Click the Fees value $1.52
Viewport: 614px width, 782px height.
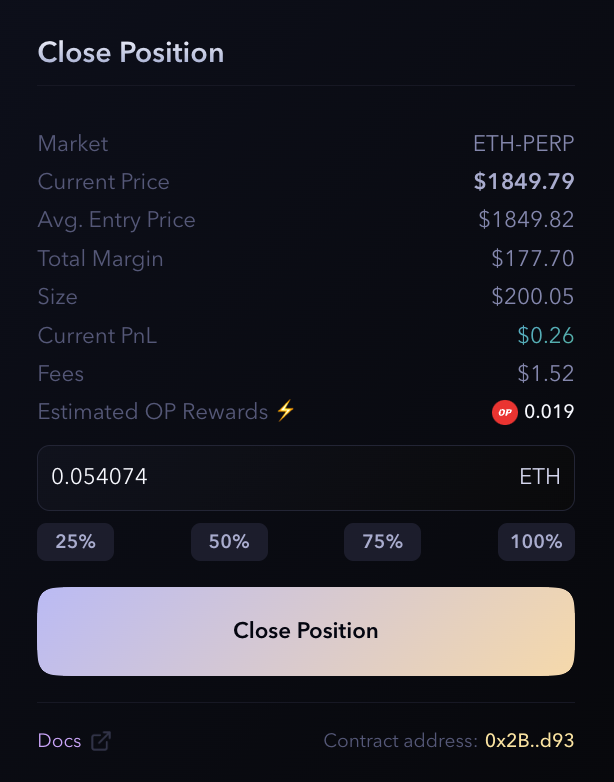click(546, 374)
